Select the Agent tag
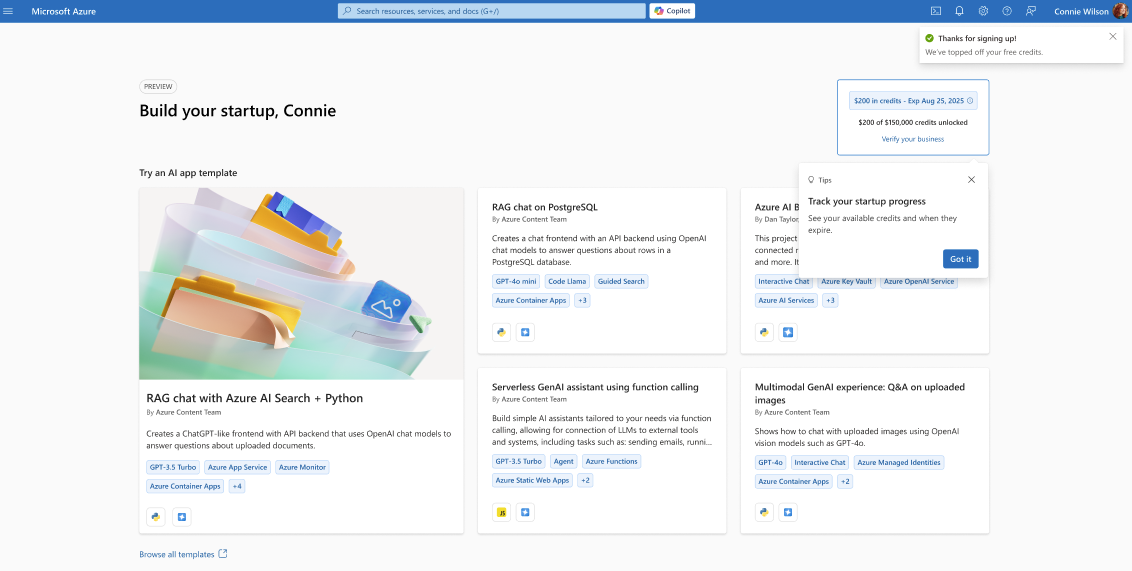1132x571 pixels. pos(562,461)
